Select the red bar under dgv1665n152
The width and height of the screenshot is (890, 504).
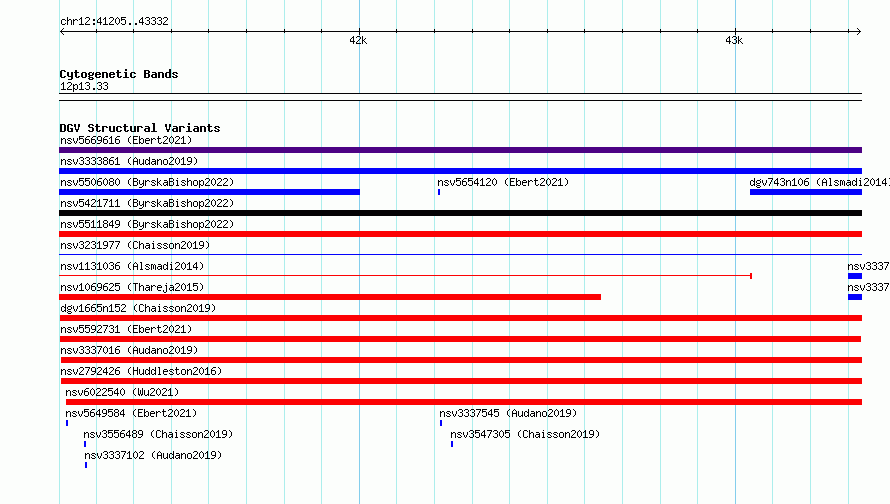tap(460, 318)
